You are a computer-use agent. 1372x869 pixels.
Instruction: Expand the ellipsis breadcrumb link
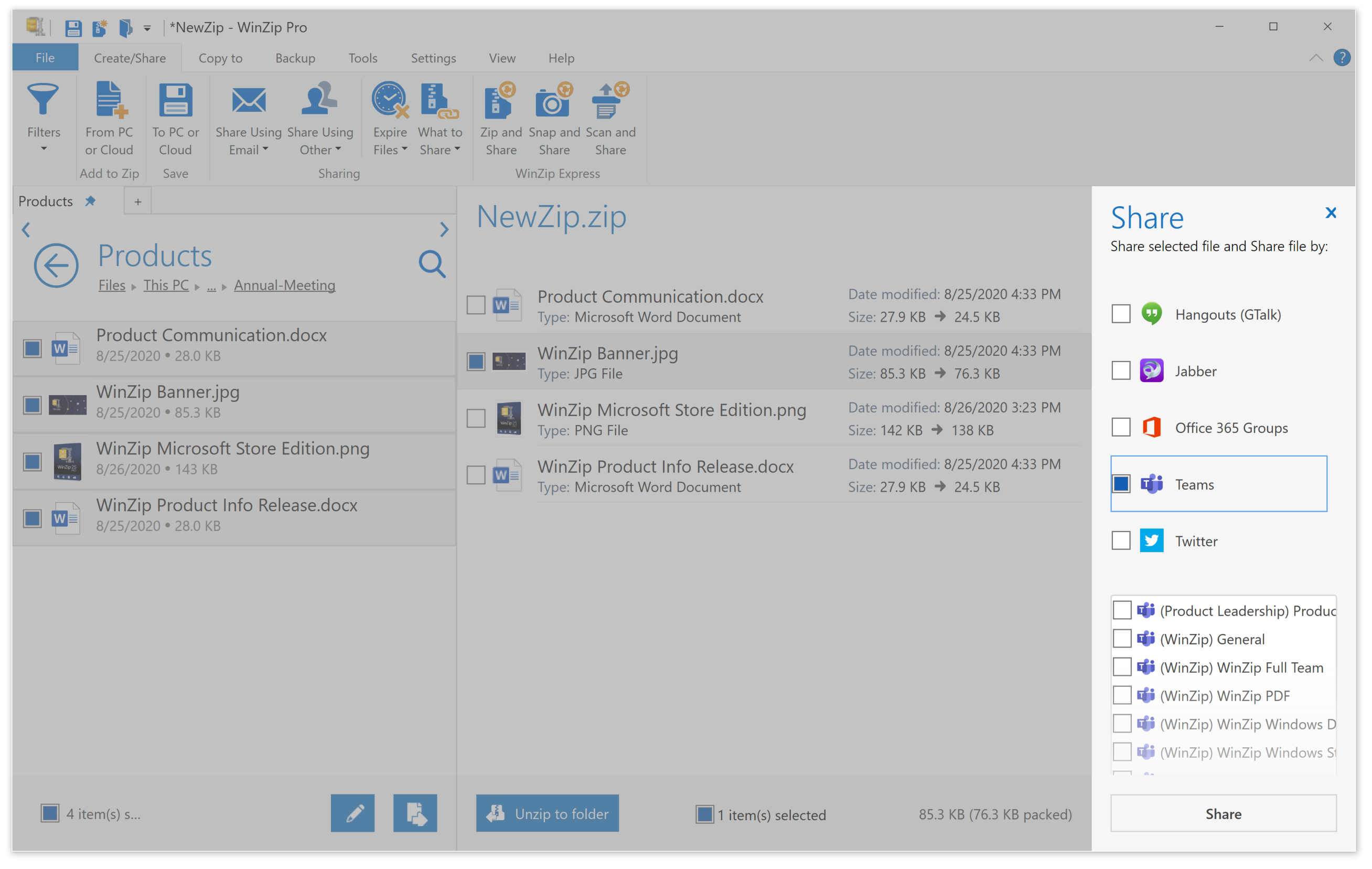(x=211, y=285)
